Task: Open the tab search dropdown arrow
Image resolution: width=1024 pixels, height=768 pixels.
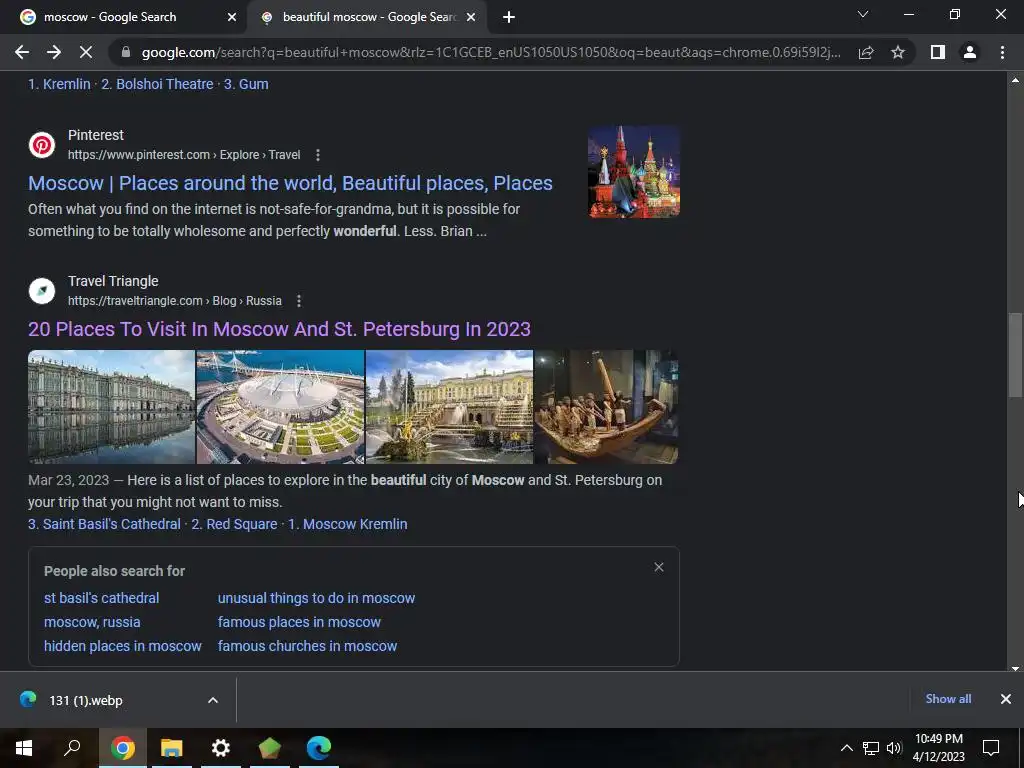Action: pos(863,14)
